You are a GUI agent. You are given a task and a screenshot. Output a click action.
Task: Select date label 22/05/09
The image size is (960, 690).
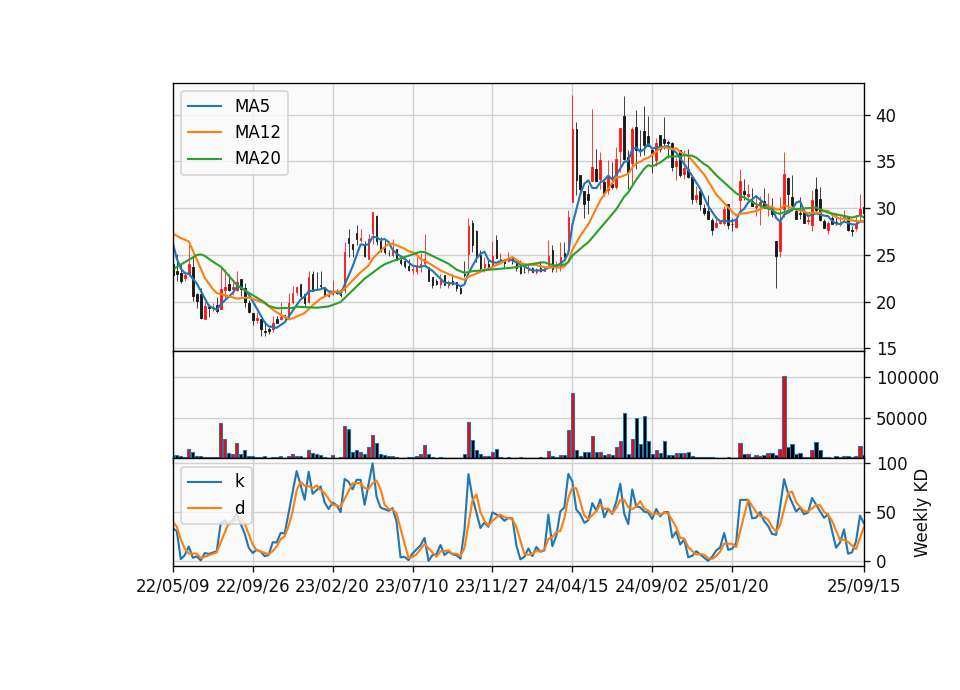pyautogui.click(x=173, y=586)
